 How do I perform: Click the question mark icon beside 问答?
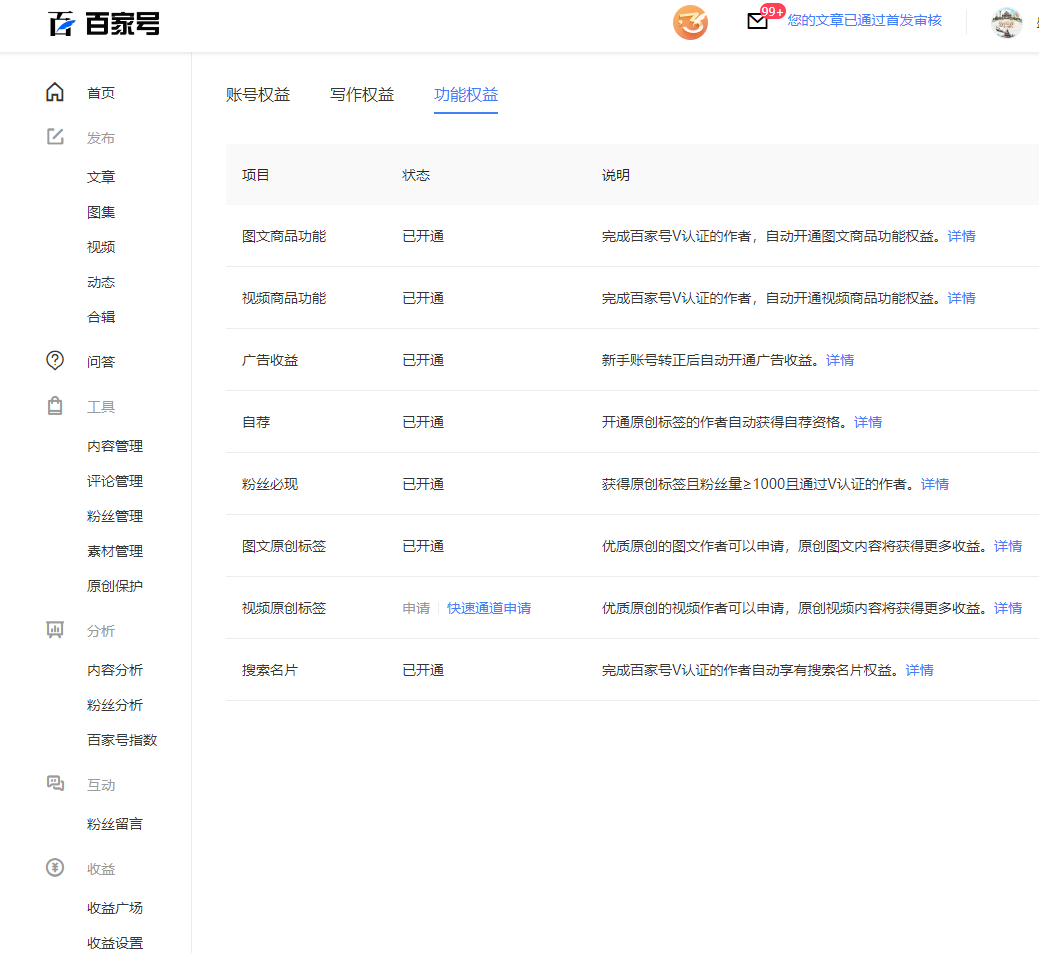[x=55, y=361]
